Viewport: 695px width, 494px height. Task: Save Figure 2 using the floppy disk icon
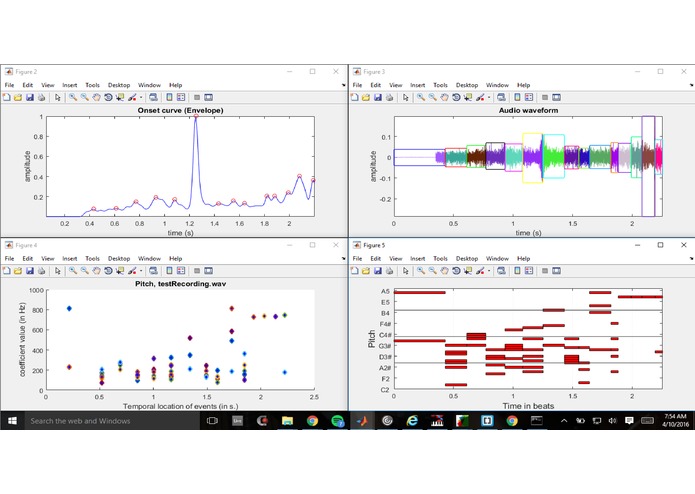(30, 97)
